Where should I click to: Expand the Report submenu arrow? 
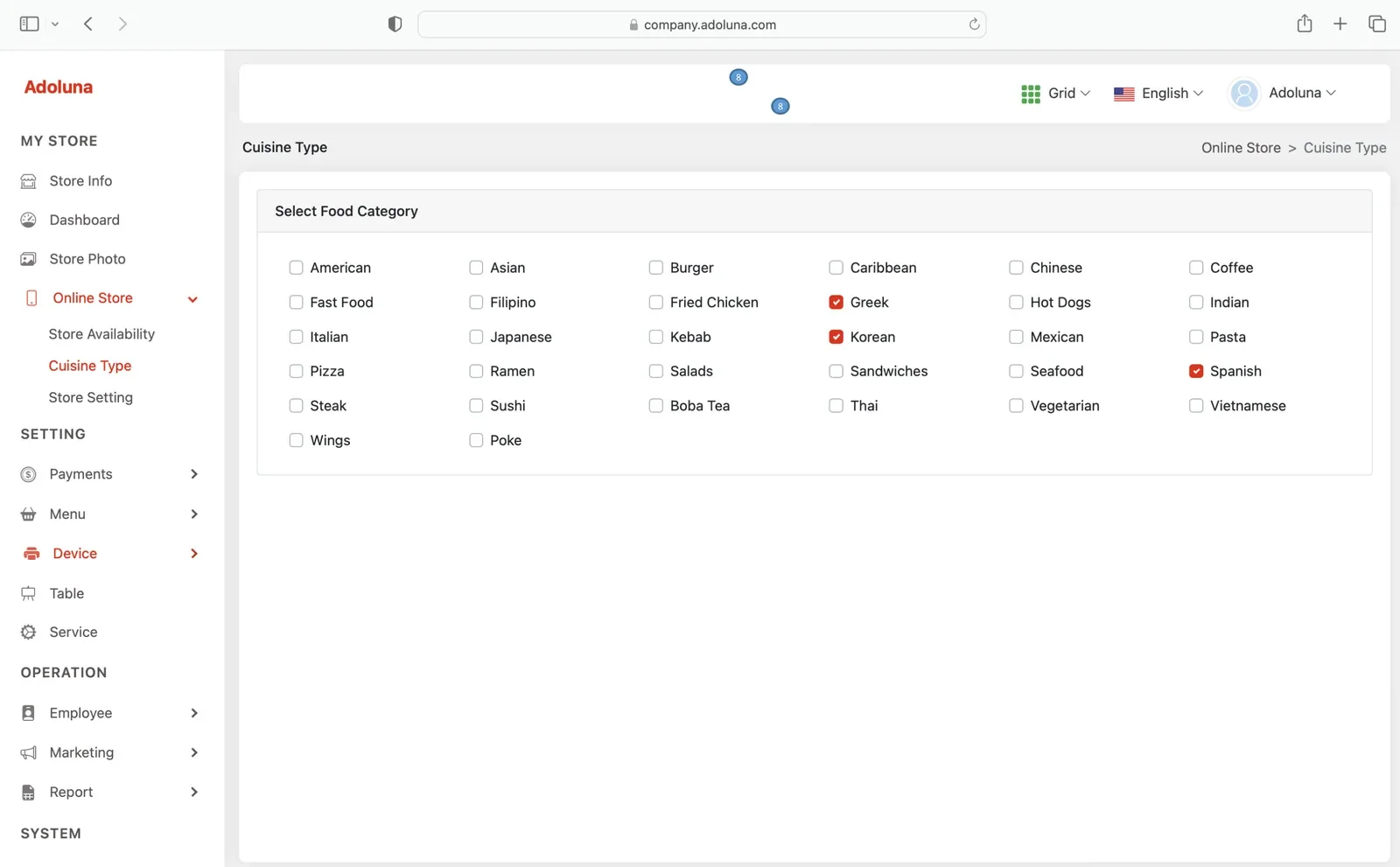tap(194, 793)
